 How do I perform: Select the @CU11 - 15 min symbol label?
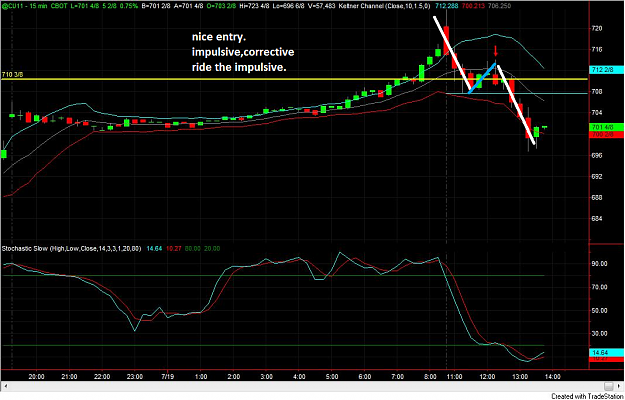pyautogui.click(x=23, y=6)
